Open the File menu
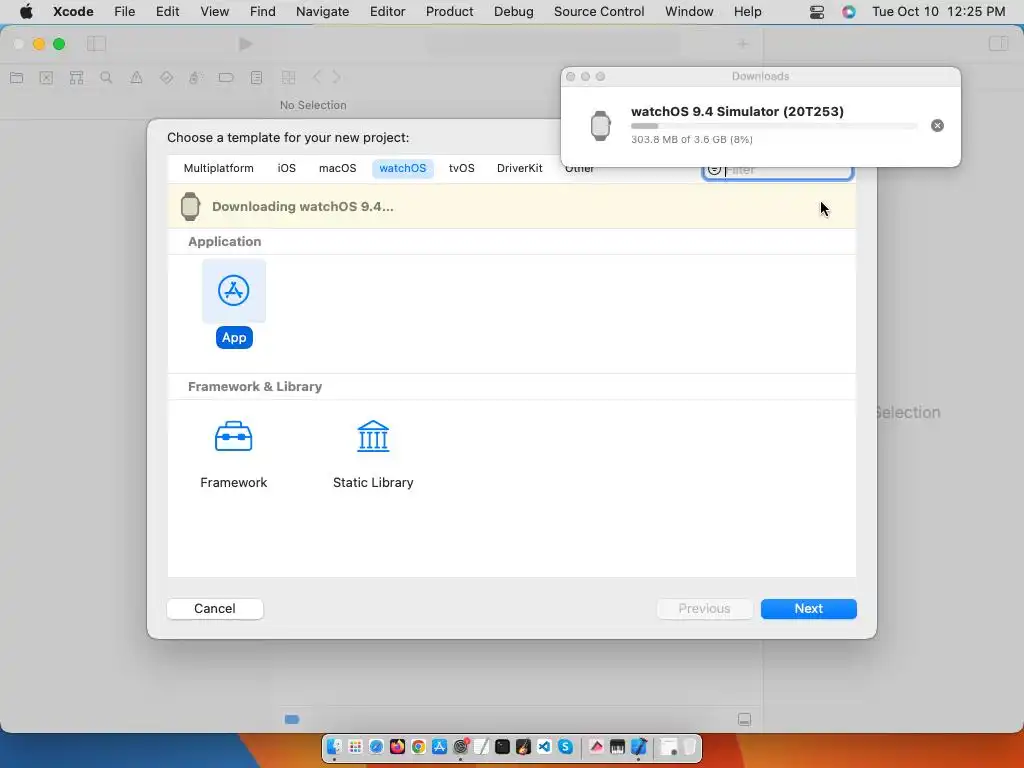This screenshot has width=1024, height=768. [124, 12]
